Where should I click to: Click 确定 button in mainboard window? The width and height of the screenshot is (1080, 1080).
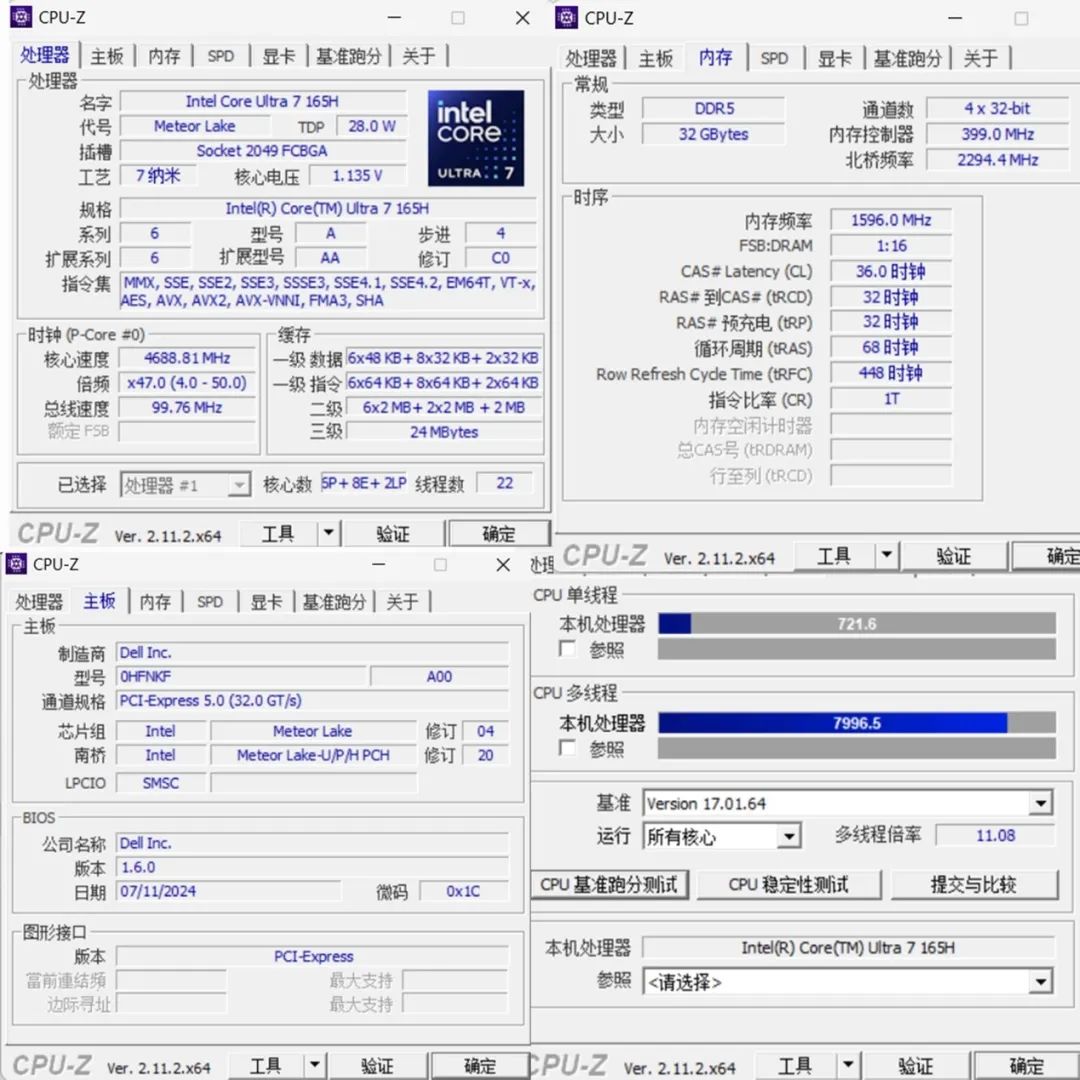coord(479,1065)
